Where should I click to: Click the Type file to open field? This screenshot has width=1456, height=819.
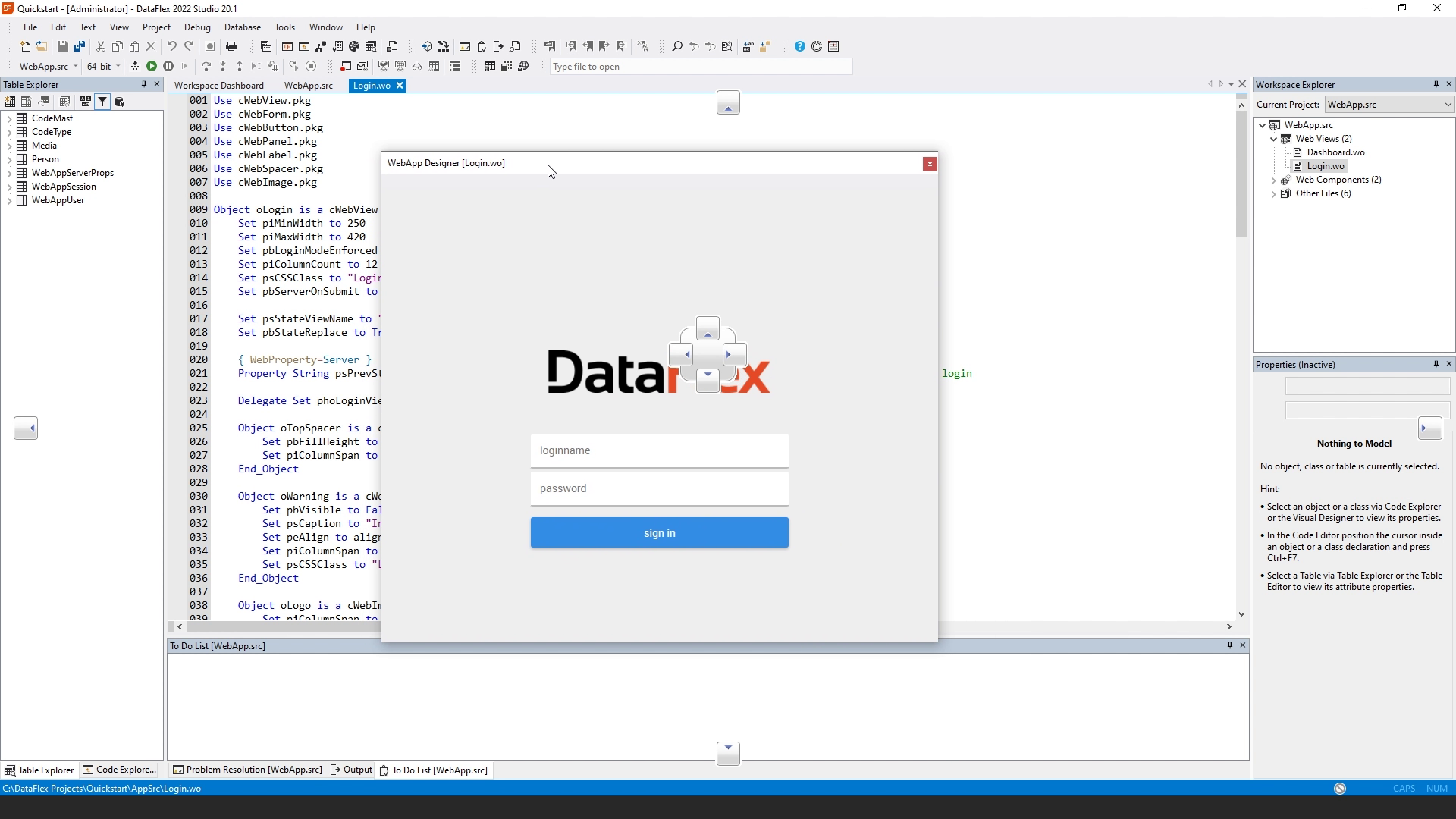point(701,67)
